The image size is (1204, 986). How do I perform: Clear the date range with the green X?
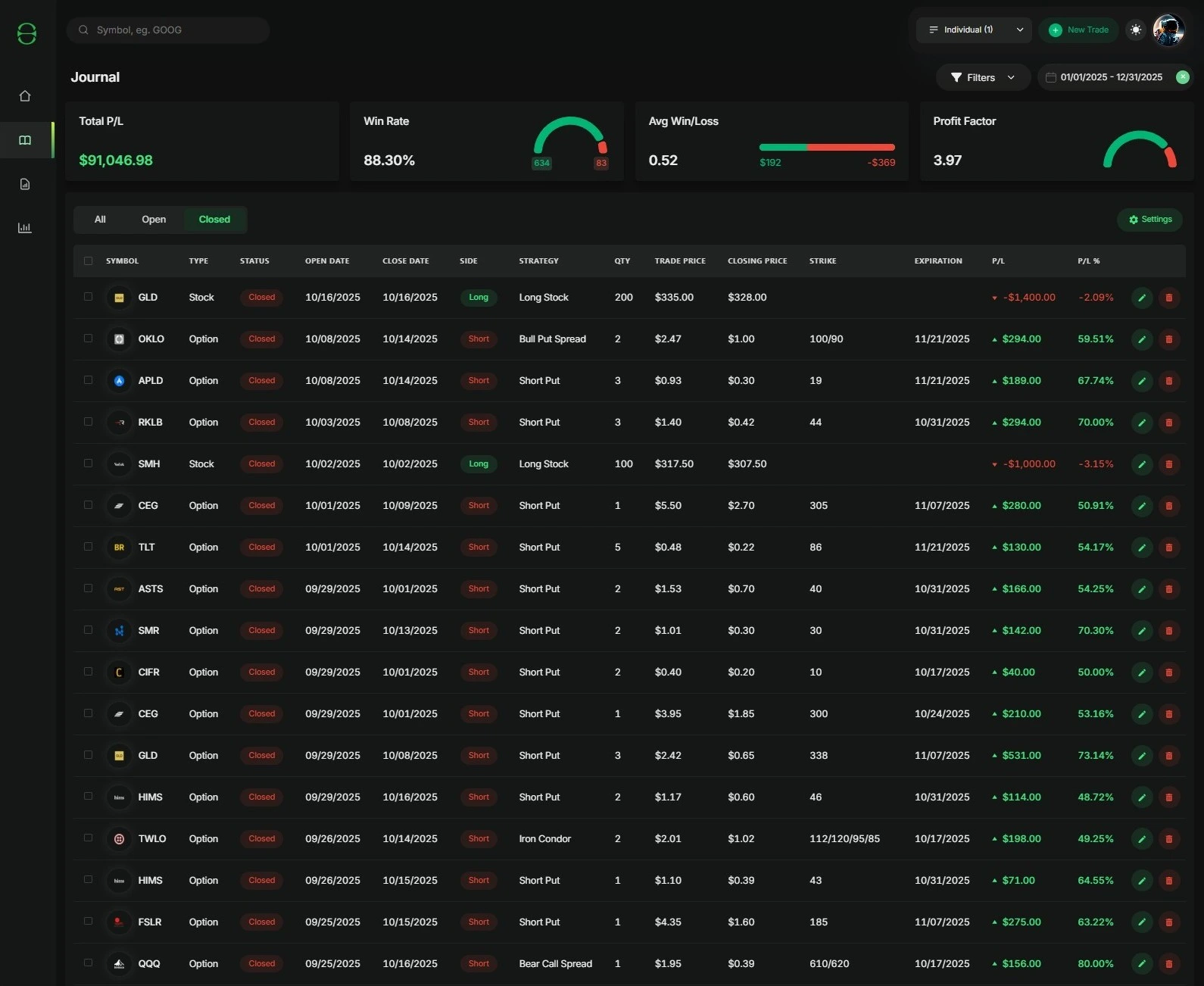tap(1182, 77)
